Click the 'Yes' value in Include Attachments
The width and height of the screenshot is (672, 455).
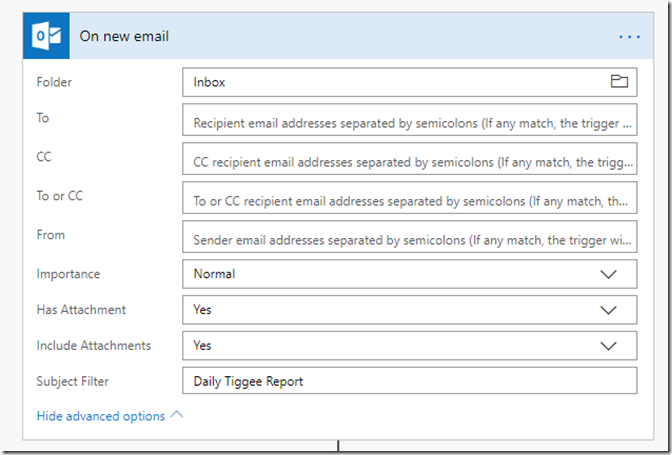(203, 346)
